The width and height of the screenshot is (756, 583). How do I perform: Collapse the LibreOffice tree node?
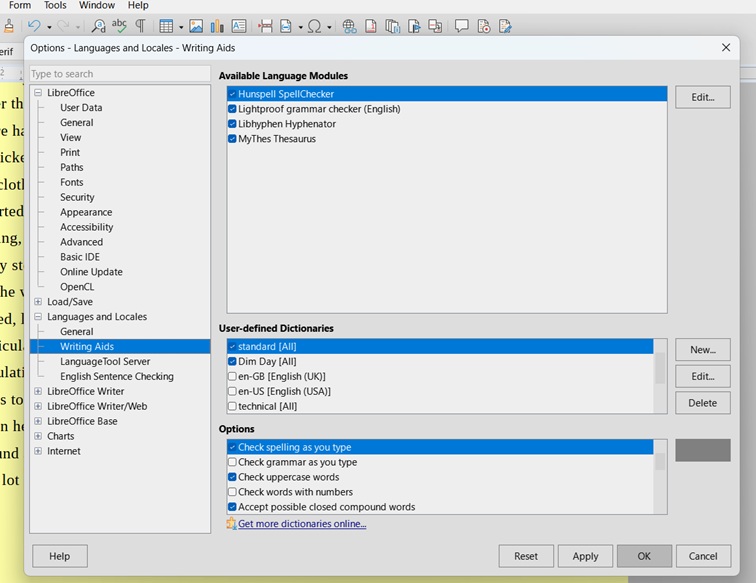pyautogui.click(x=38, y=93)
